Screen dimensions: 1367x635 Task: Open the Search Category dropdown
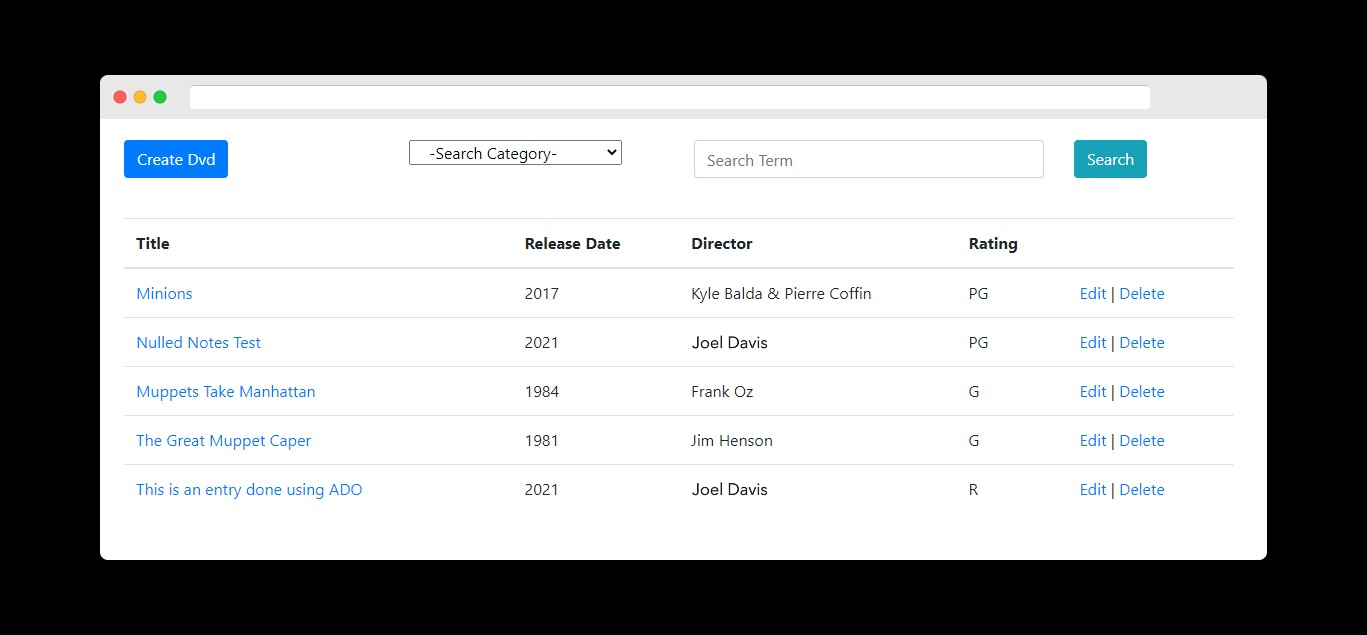pos(515,153)
